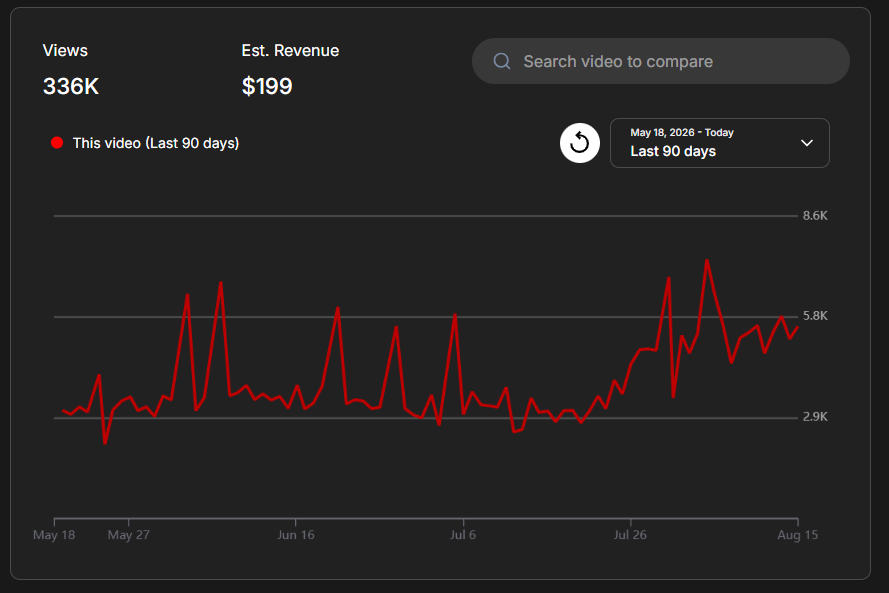Click the red legend dot for This video
The width and height of the screenshot is (889, 593).
(57, 143)
